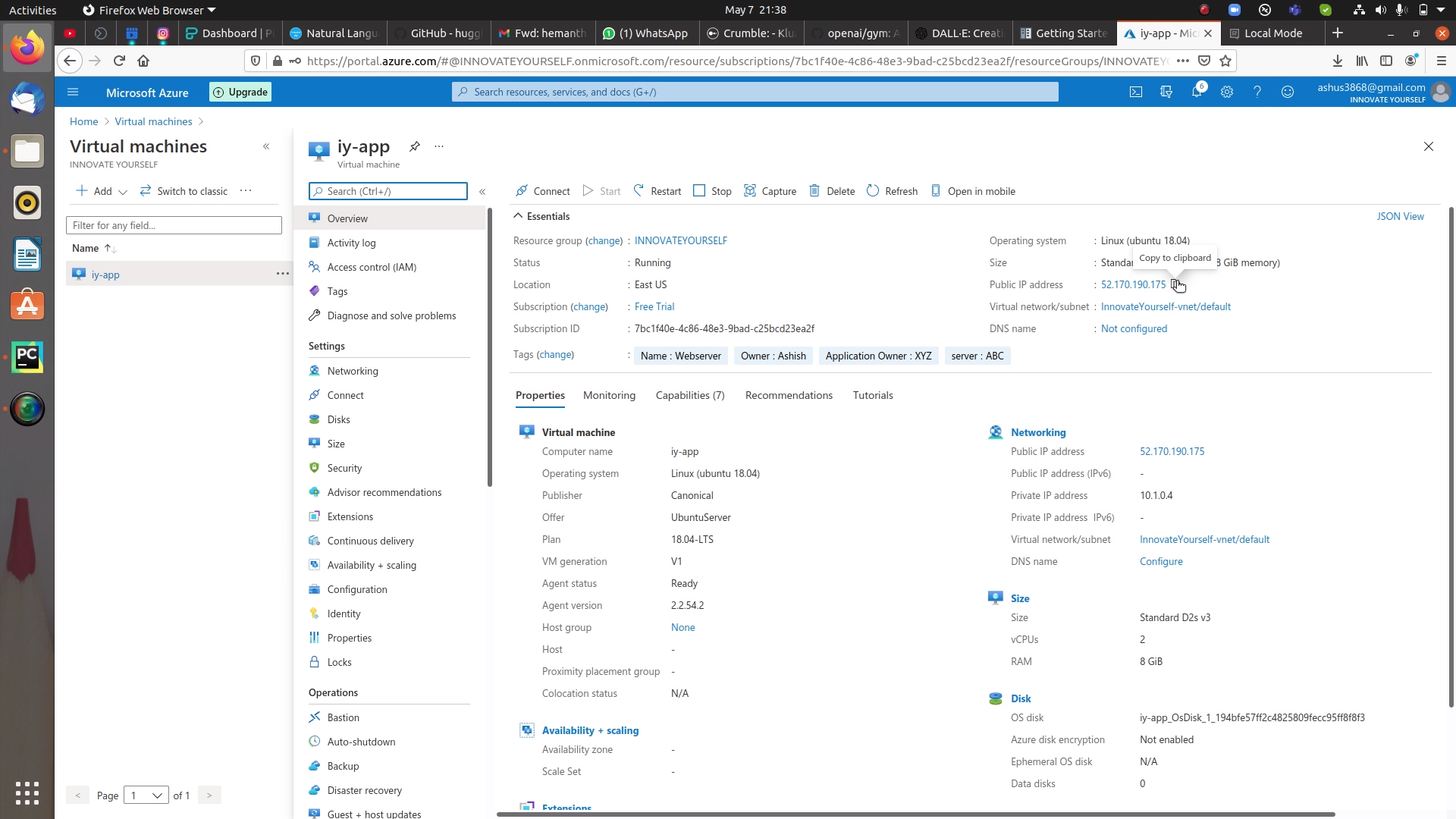Collapse the Virtual machines left panel

(x=267, y=147)
